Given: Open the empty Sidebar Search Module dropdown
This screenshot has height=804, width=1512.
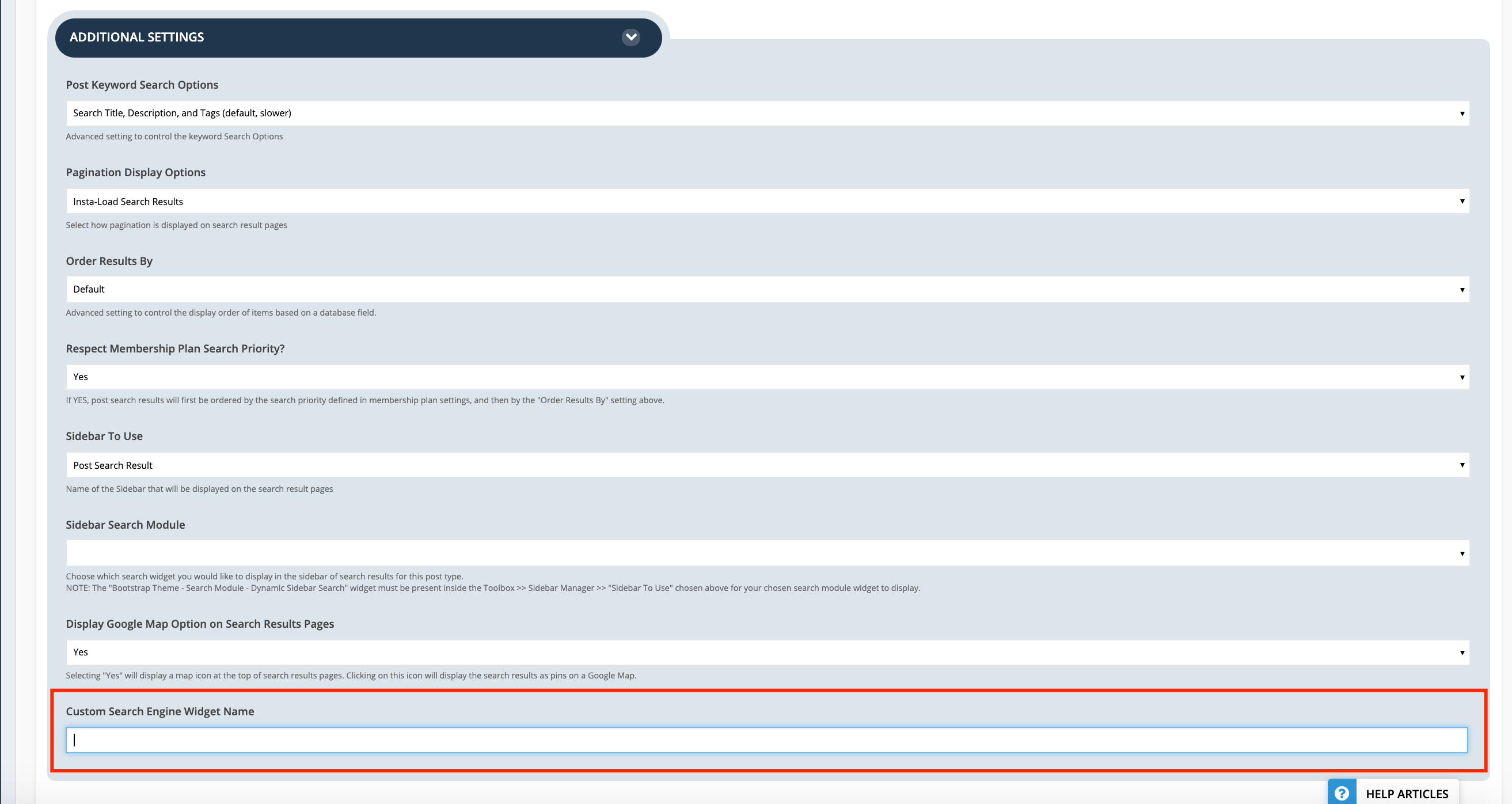Looking at the screenshot, I should 767,553.
